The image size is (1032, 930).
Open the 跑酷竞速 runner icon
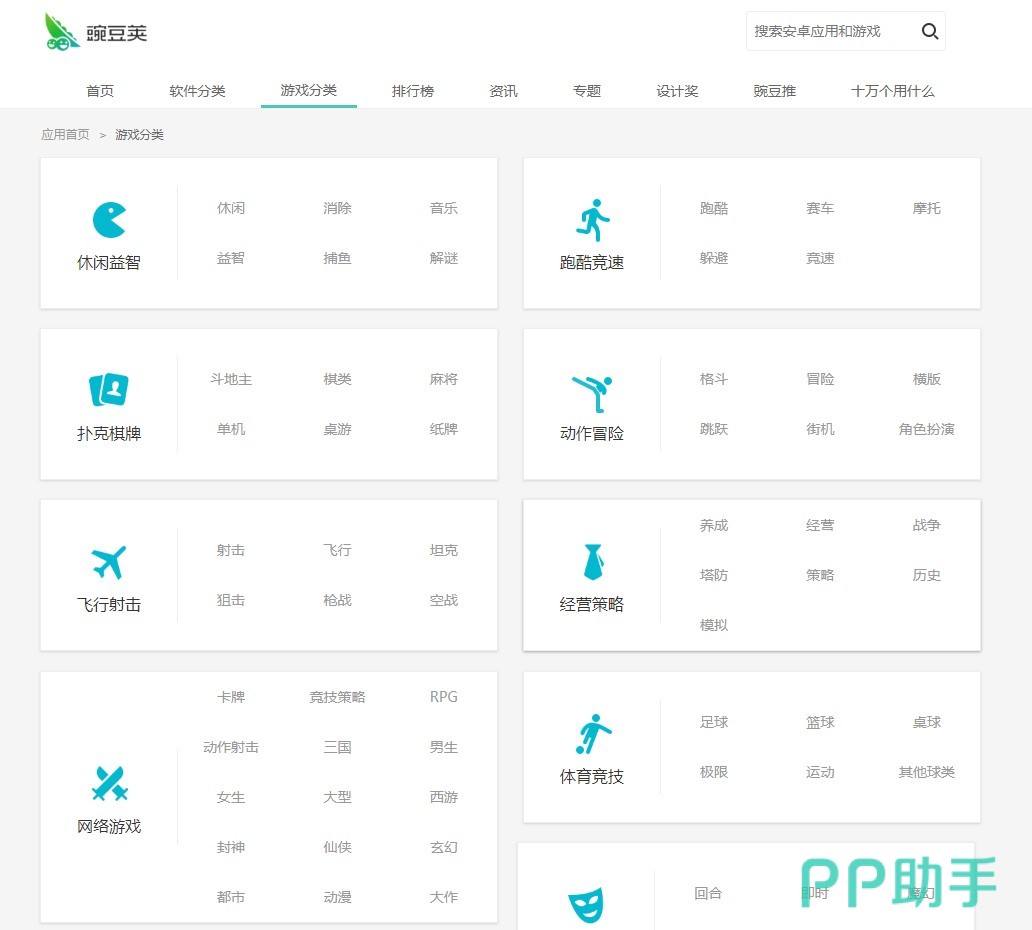pyautogui.click(x=592, y=220)
